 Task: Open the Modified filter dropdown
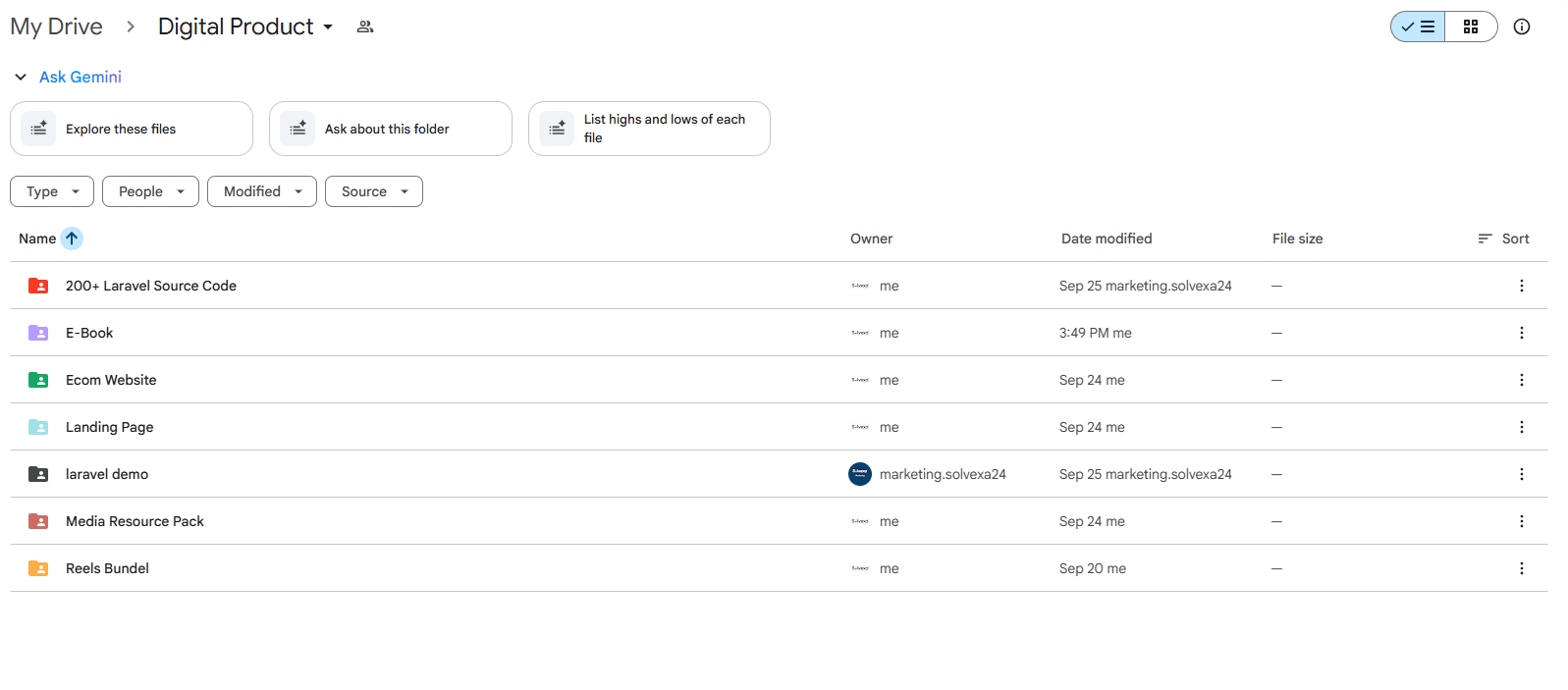tap(261, 191)
